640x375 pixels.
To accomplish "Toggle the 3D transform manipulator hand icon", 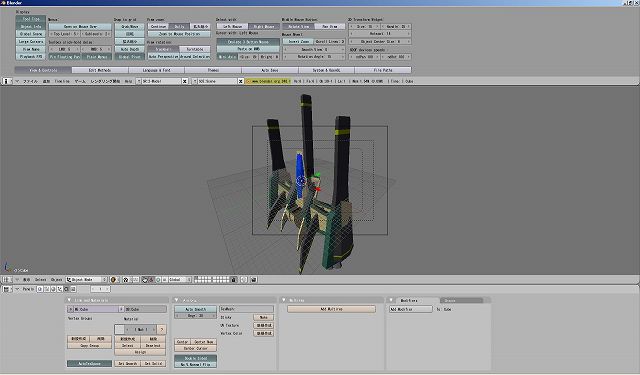I will coord(144,280).
